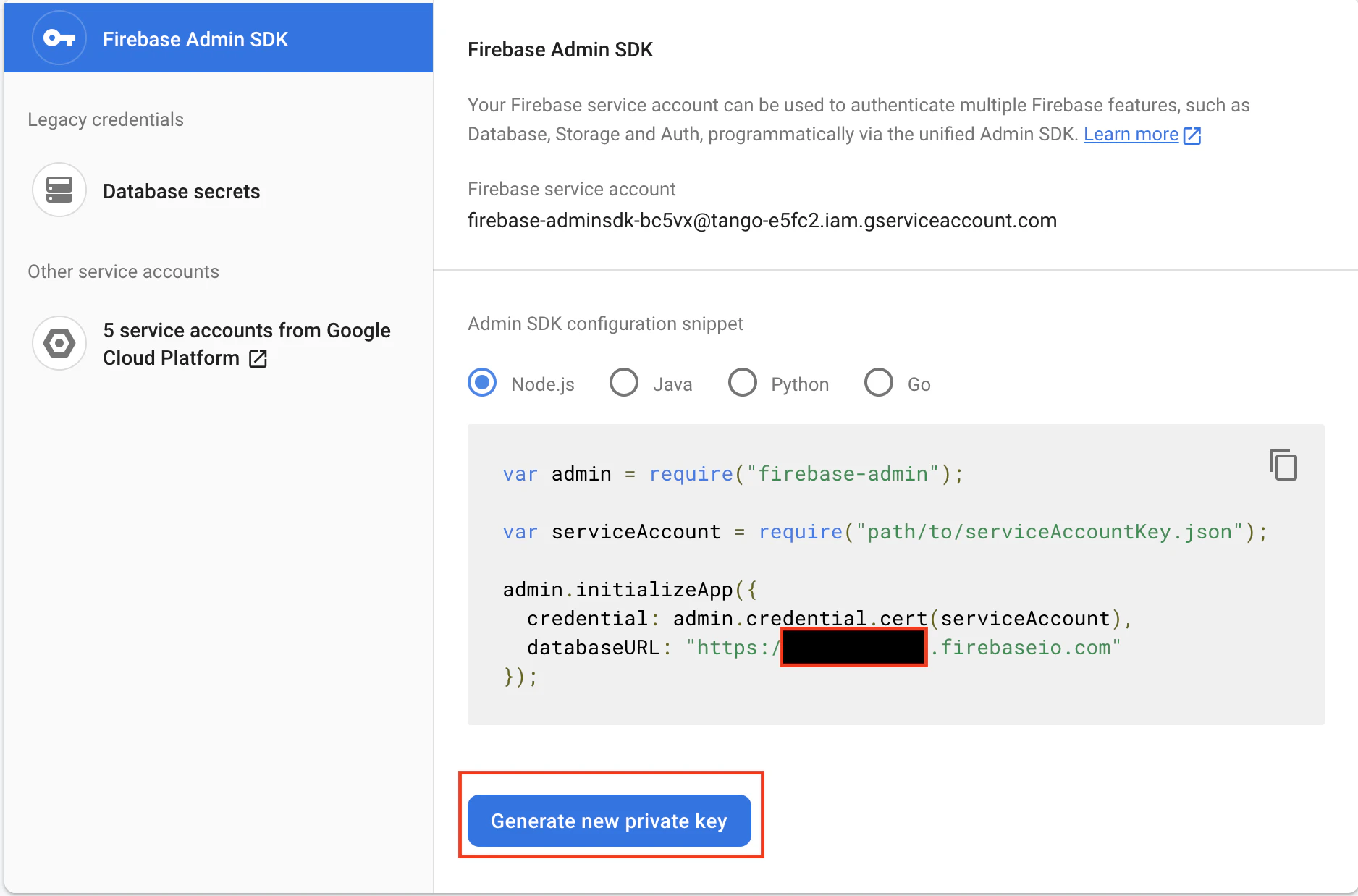
Task: Open the Firebase Admin SDK sidebar tab
Action: point(219,38)
